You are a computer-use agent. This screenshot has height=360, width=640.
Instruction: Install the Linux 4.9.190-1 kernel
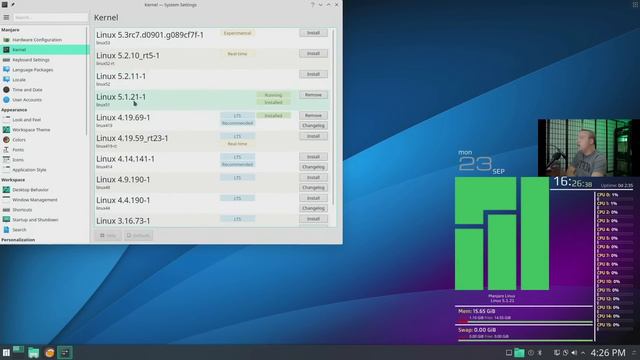coord(313,178)
